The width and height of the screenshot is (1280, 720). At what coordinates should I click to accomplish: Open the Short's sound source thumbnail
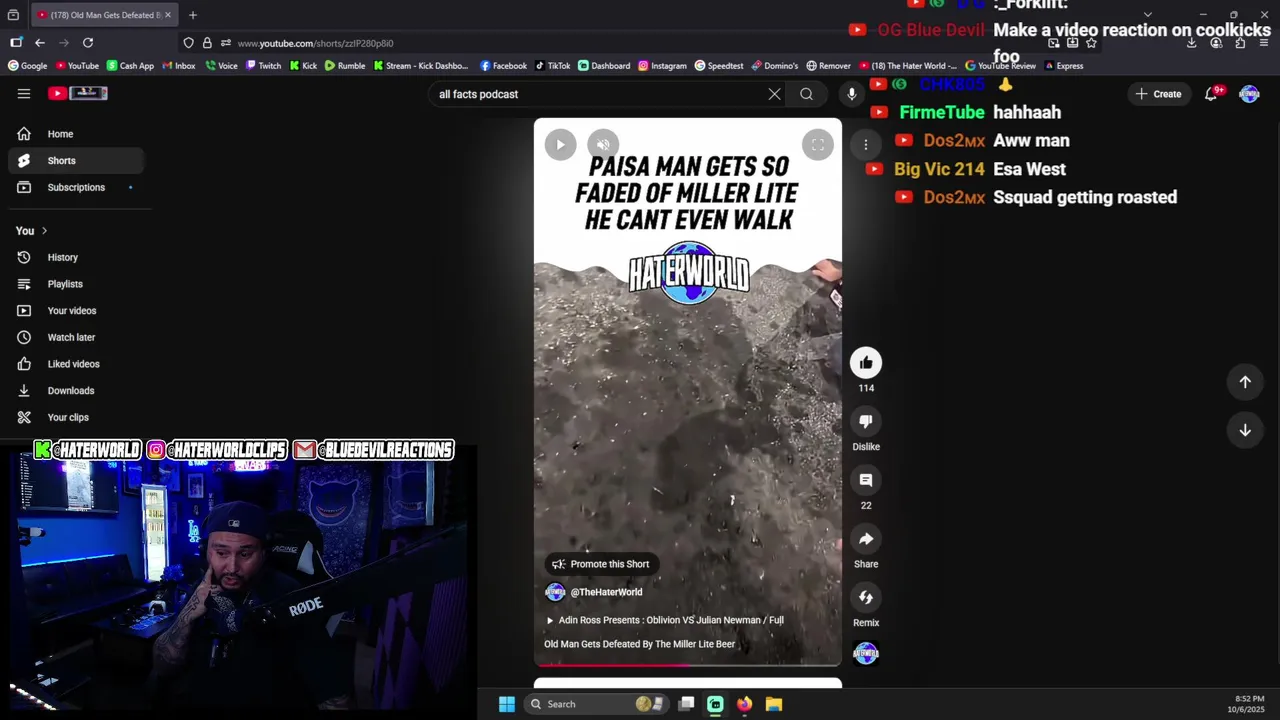pyautogui.click(x=866, y=654)
